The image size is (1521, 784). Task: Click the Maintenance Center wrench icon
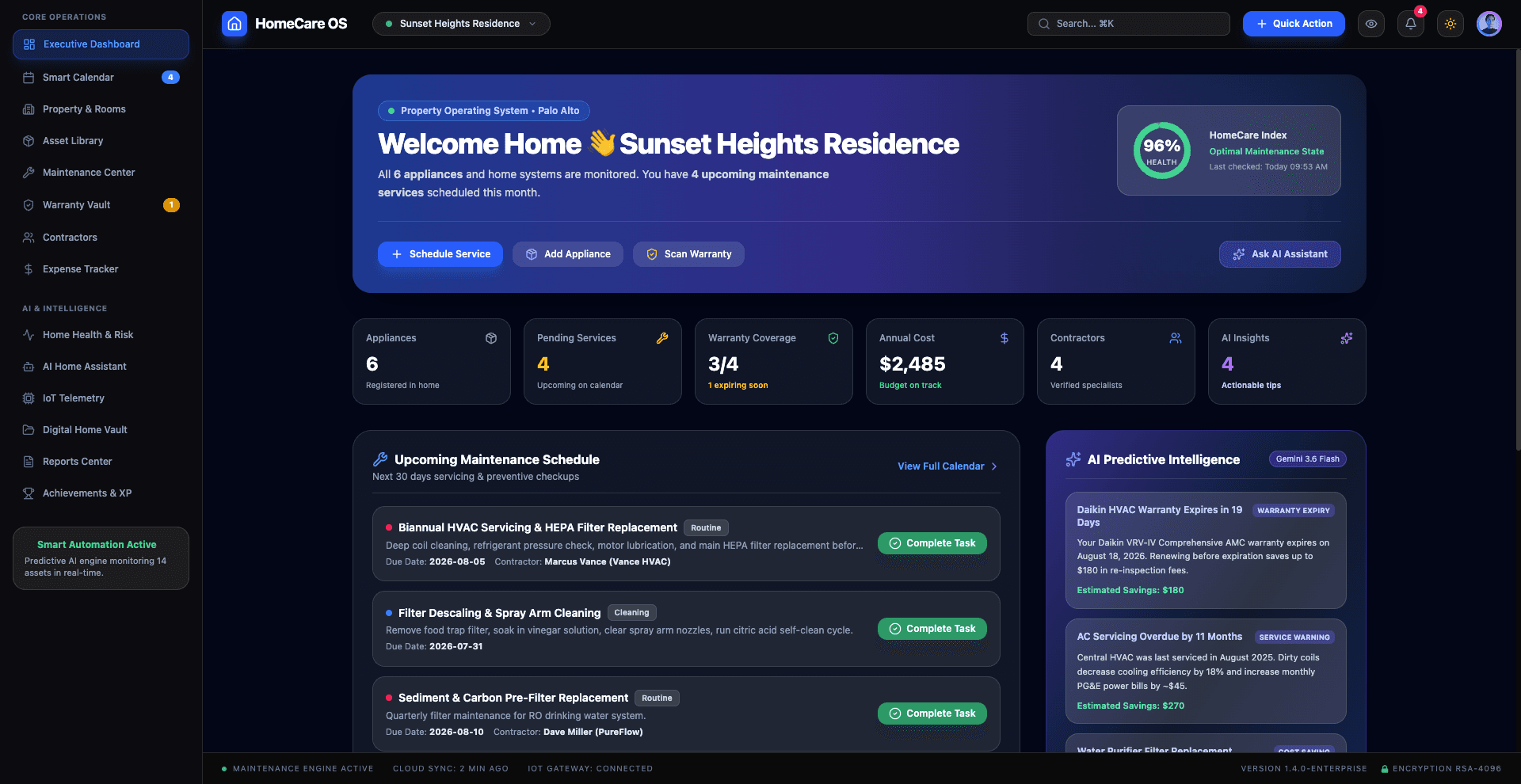click(x=29, y=173)
